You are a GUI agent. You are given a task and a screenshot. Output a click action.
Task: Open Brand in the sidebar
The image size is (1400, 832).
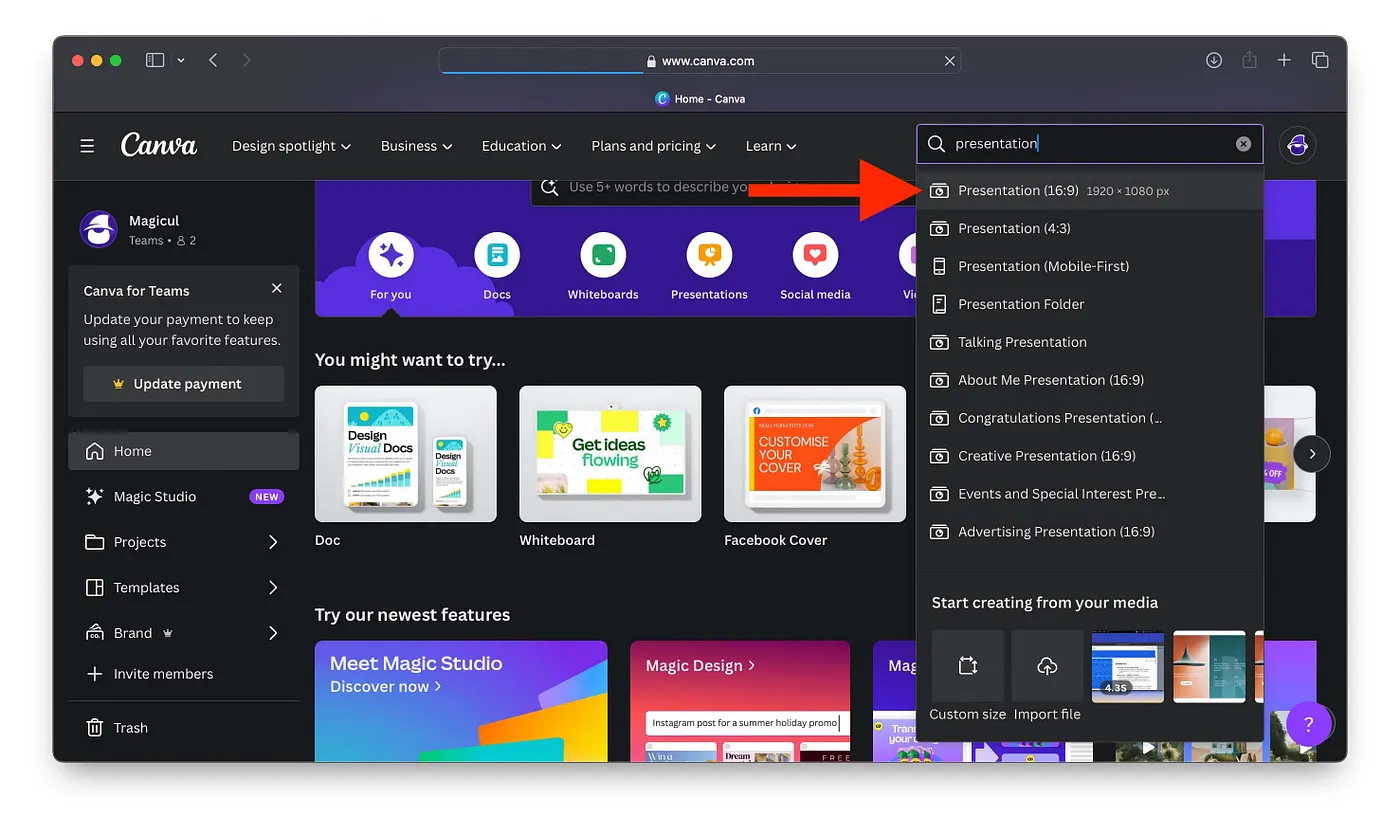[184, 633]
